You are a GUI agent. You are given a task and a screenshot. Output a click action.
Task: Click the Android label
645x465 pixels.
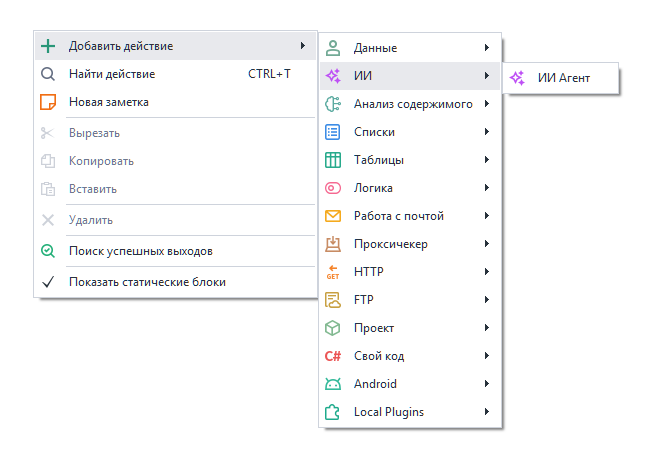[375, 384]
